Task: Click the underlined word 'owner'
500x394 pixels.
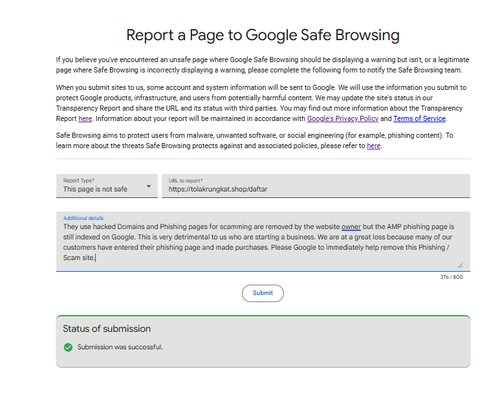Action: 351,227
